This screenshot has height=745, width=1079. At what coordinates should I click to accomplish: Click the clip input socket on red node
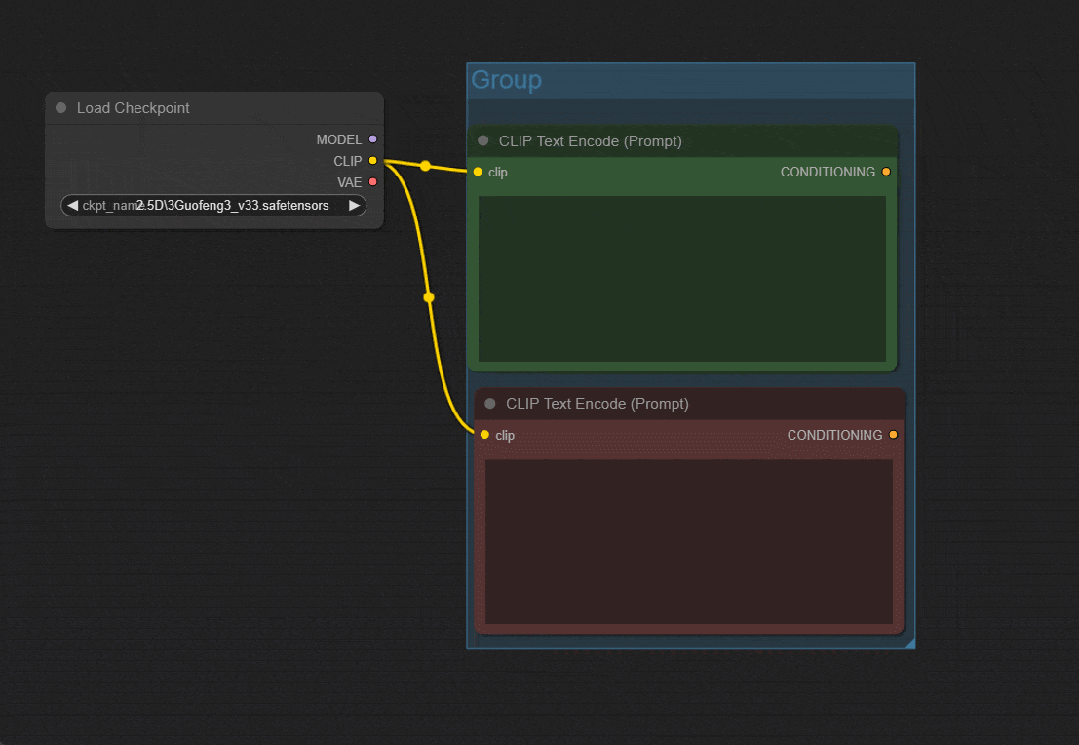click(x=484, y=435)
